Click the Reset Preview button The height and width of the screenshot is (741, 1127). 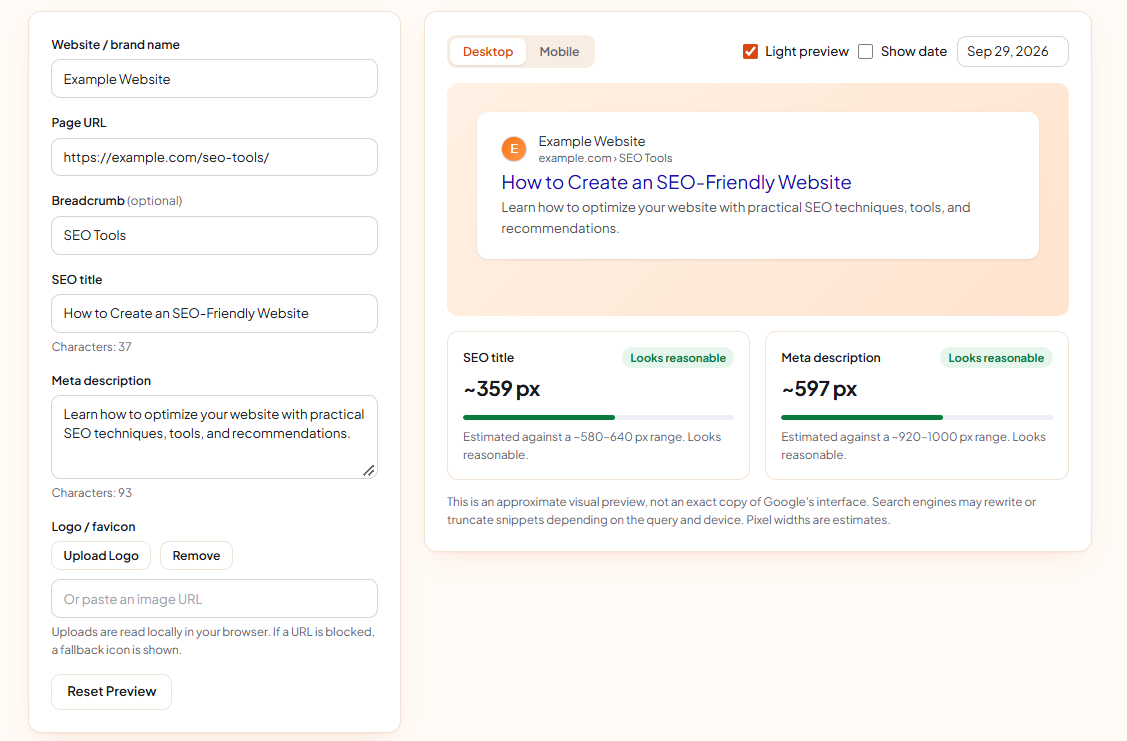pos(111,691)
